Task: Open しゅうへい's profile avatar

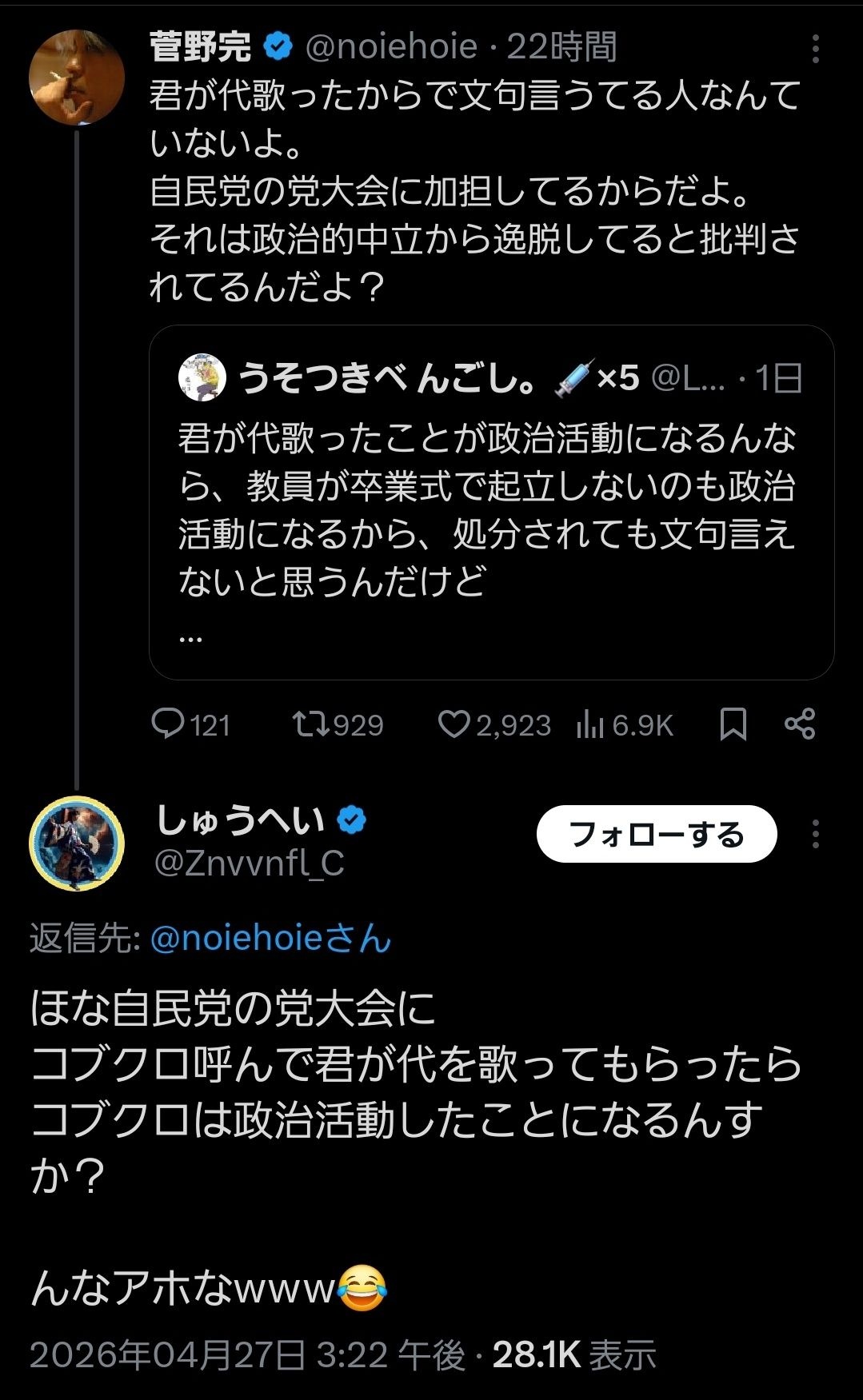Action: click(x=77, y=843)
